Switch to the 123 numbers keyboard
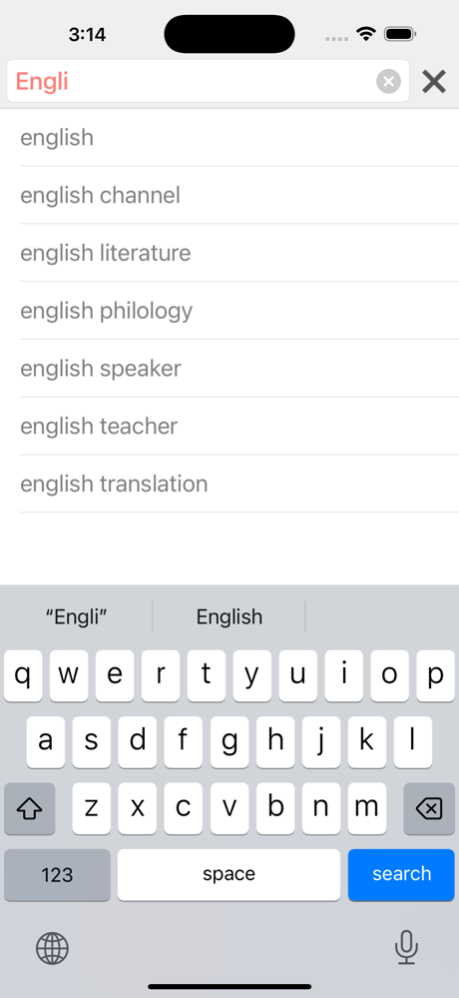459x998 pixels. point(57,875)
